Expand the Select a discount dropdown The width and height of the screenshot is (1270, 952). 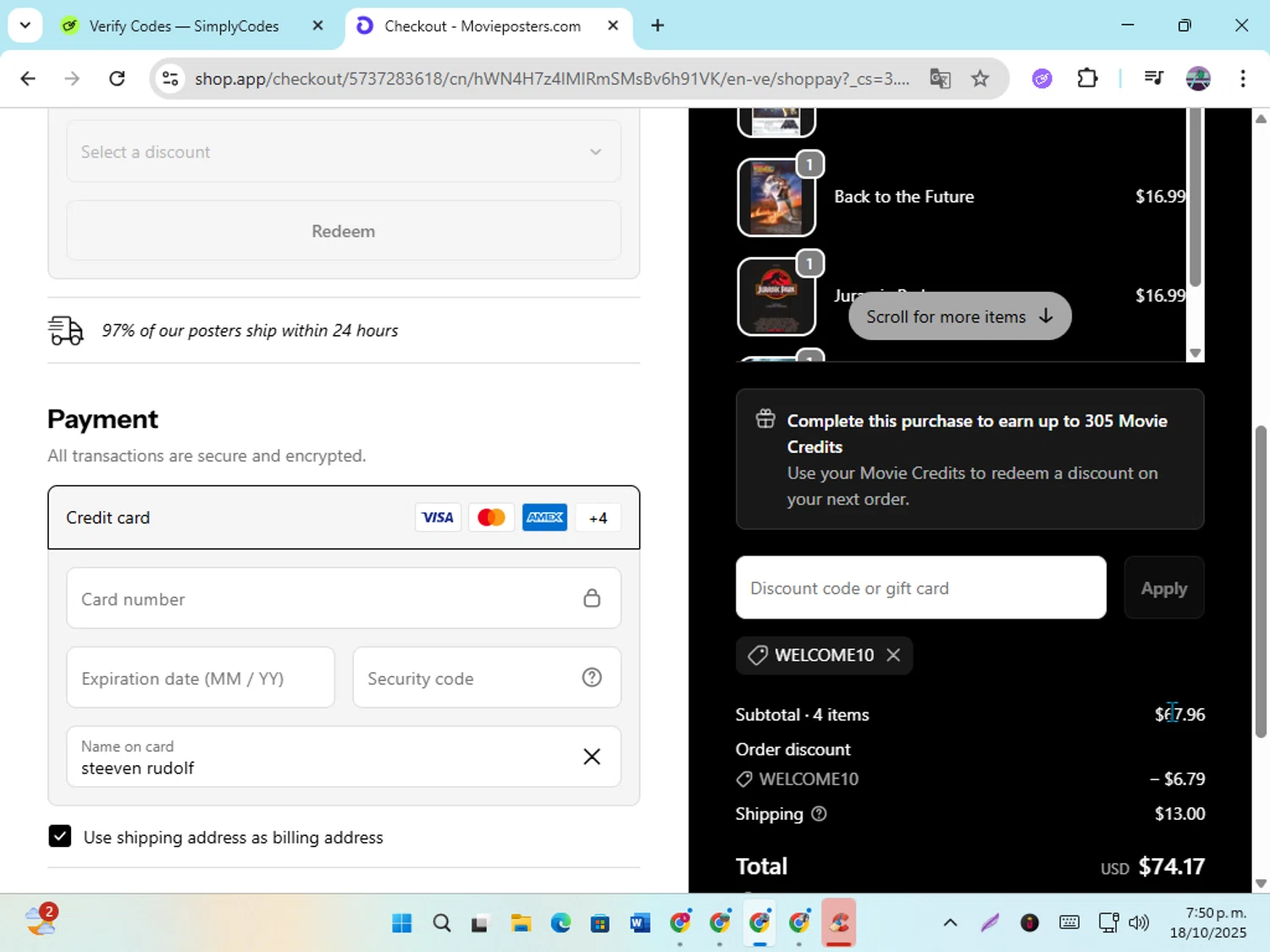344,151
